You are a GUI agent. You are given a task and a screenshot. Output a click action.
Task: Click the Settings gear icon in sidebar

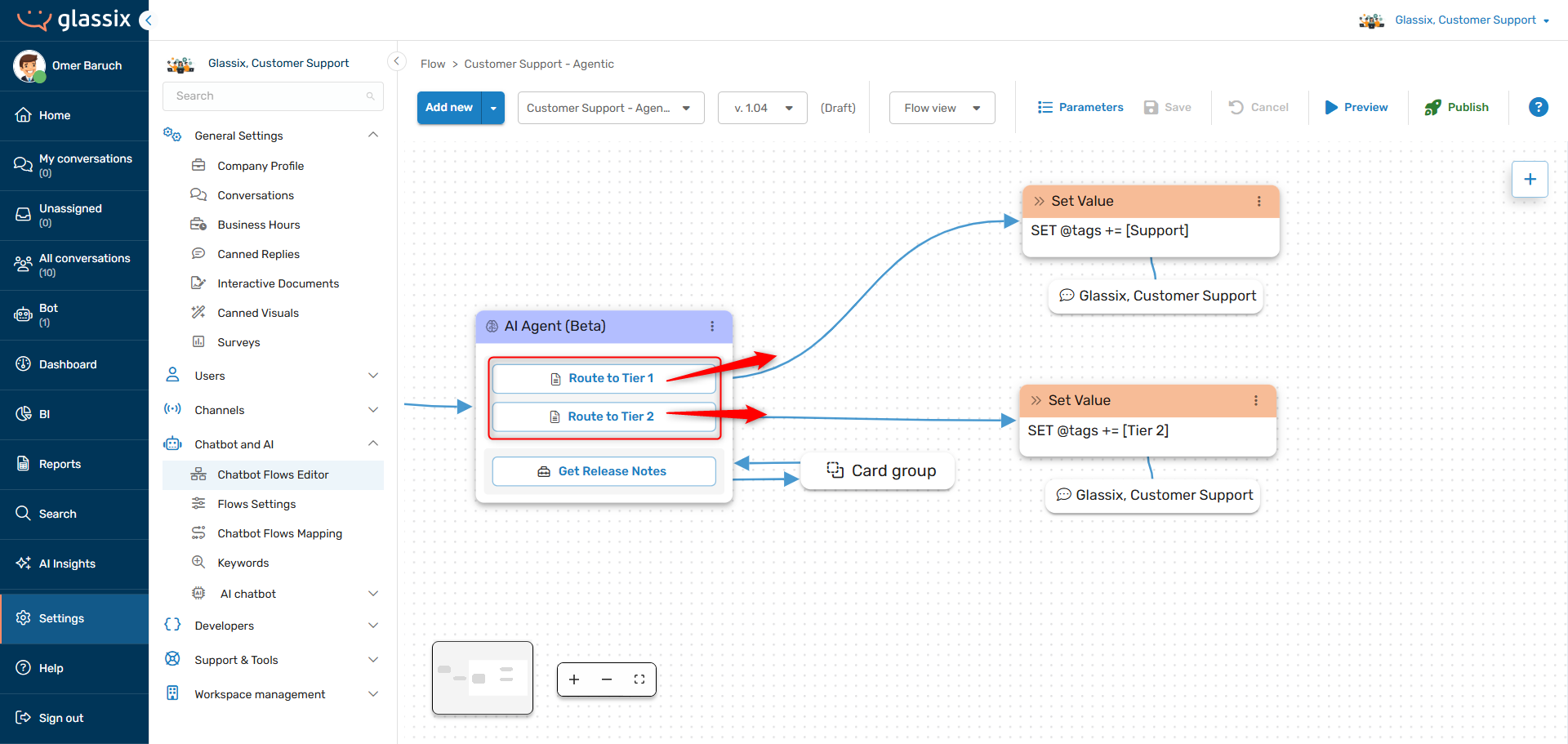tap(23, 618)
